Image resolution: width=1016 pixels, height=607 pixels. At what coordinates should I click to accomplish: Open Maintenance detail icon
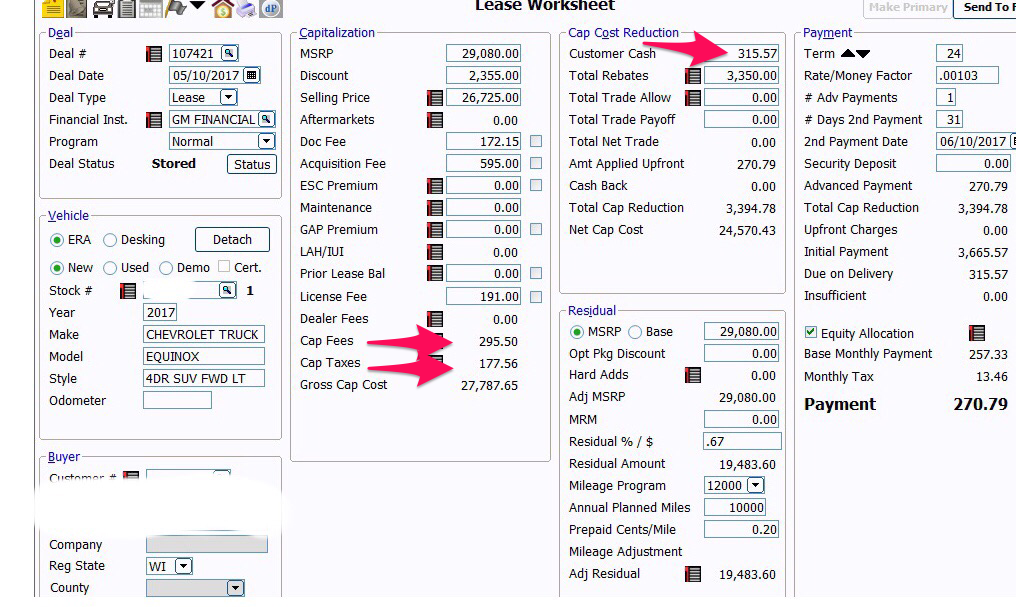coord(435,208)
